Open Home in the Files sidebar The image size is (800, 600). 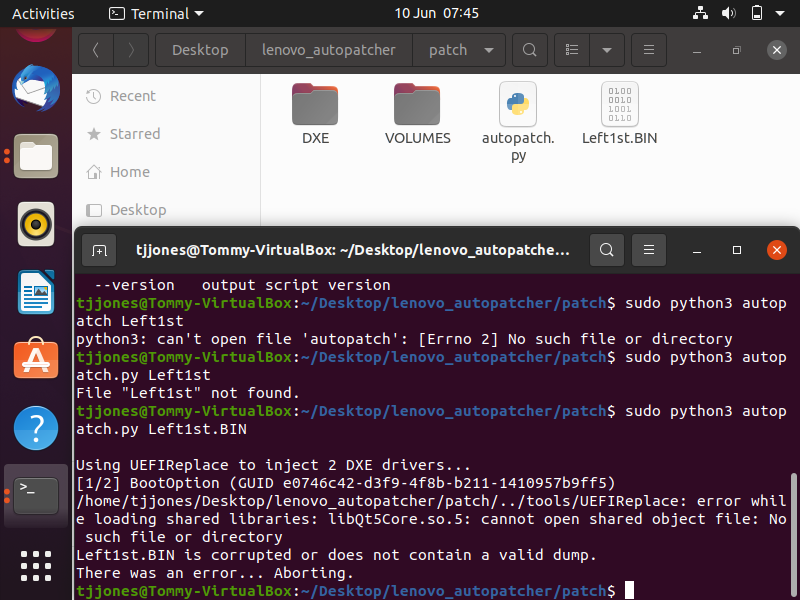(166, 172)
